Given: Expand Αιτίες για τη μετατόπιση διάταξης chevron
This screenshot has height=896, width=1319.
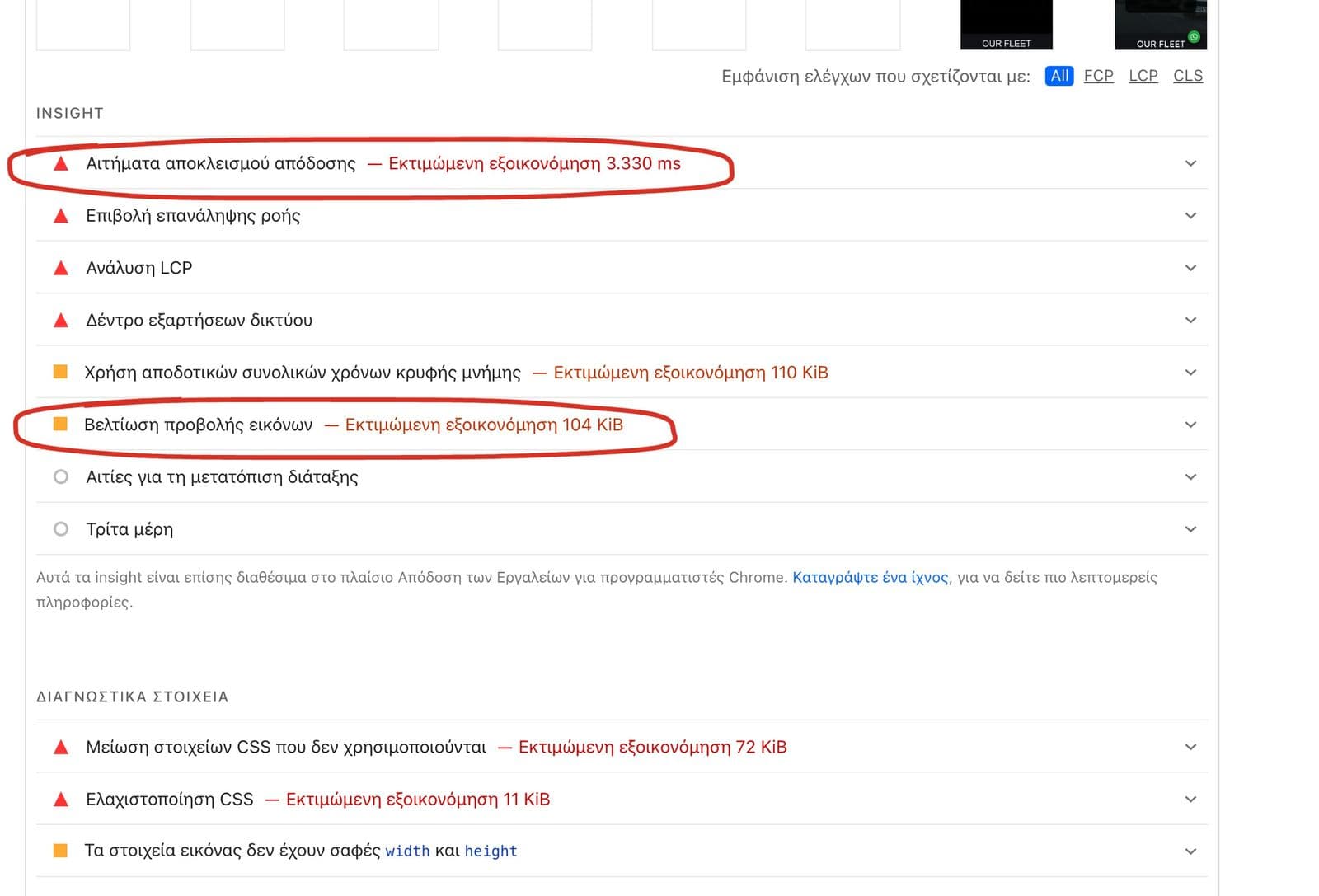Looking at the screenshot, I should pyautogui.click(x=1190, y=476).
